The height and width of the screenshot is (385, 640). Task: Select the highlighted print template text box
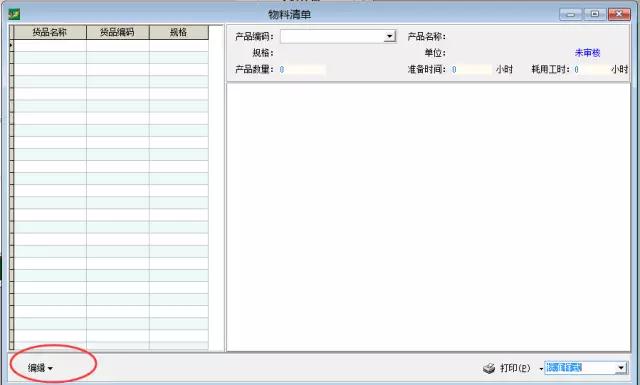click(x=580, y=368)
